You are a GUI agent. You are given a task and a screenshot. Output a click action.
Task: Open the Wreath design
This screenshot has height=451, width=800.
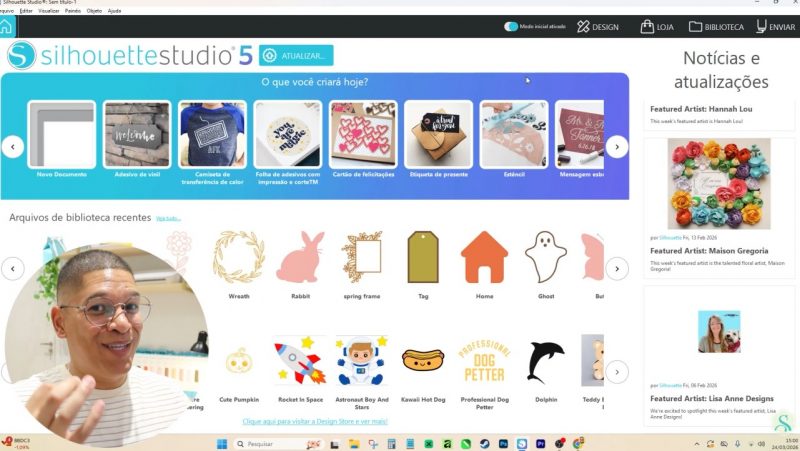tap(239, 258)
